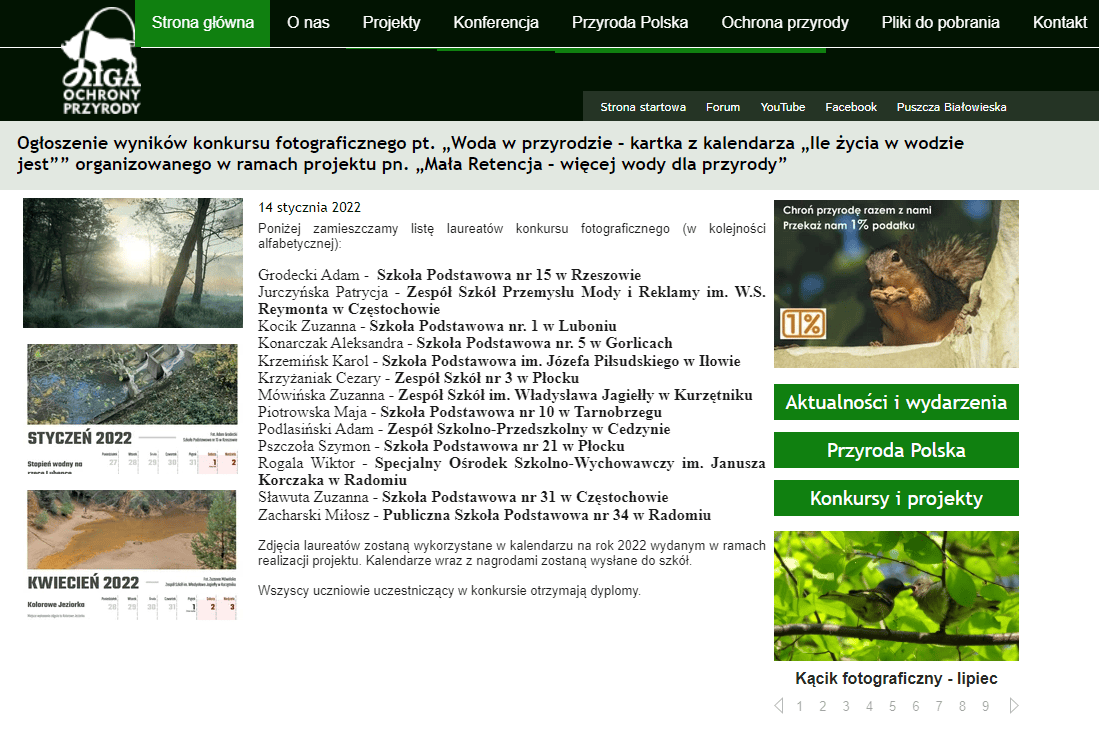
Task: Open the Facebook link
Action: (x=851, y=107)
